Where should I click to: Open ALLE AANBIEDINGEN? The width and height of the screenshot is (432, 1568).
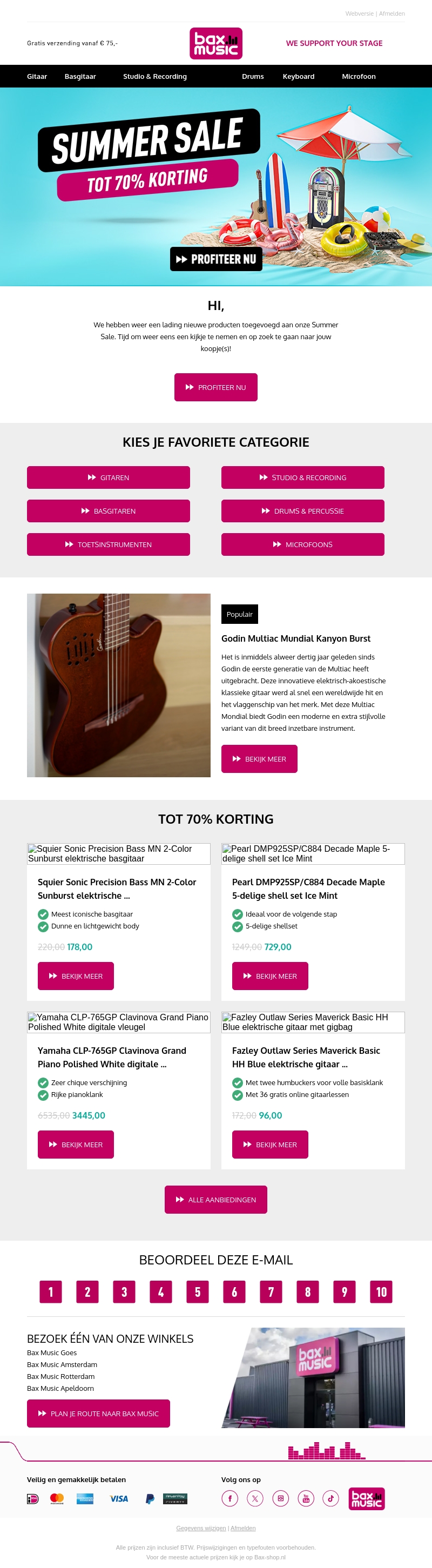[x=216, y=1200]
